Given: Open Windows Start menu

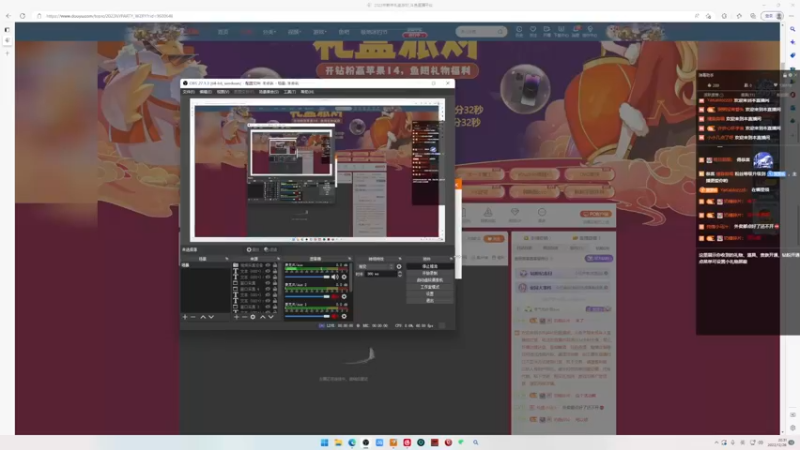Looking at the screenshot, I should [x=324, y=442].
